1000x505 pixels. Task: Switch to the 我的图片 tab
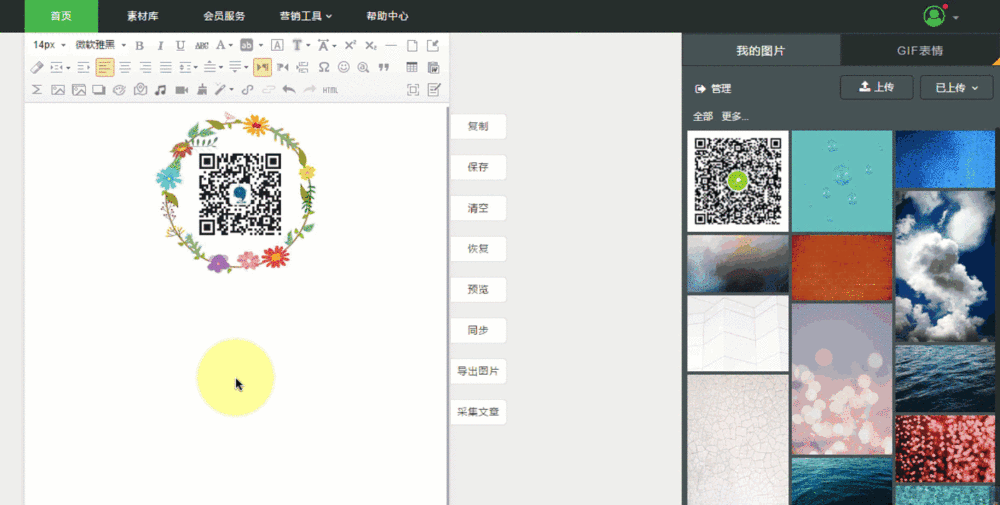tap(761, 50)
